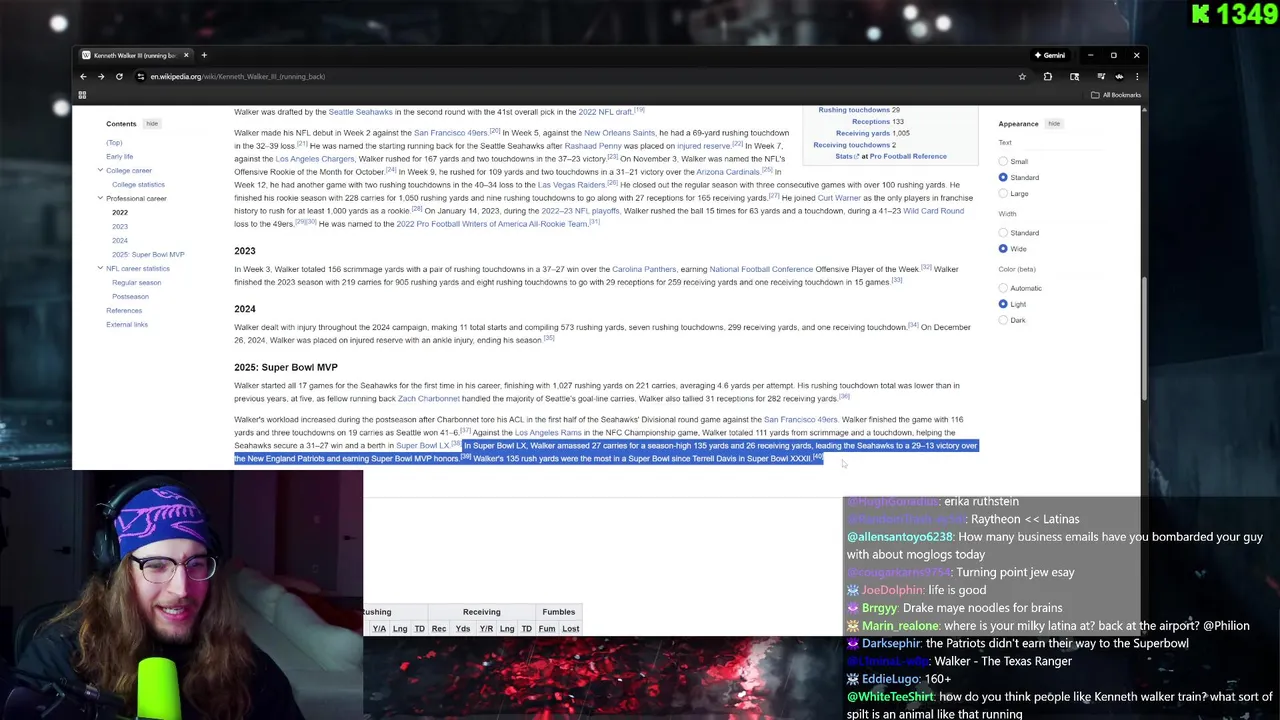Screen dimensions: 1280x720
Task: Open the 2022 NFL draft link
Action: pos(605,112)
